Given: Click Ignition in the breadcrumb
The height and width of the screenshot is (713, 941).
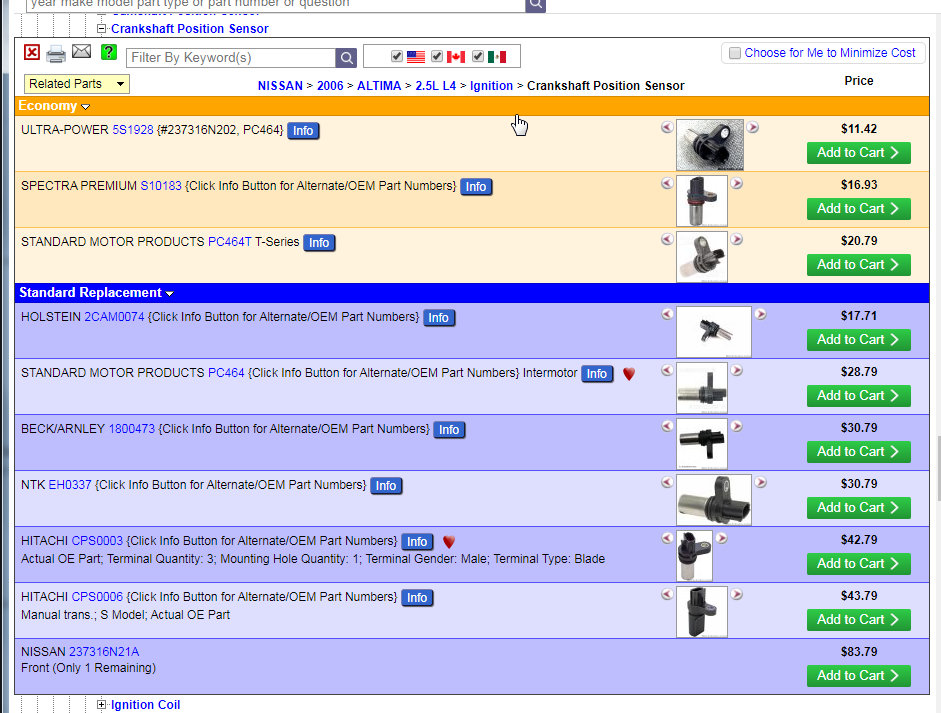Looking at the screenshot, I should 491,86.
